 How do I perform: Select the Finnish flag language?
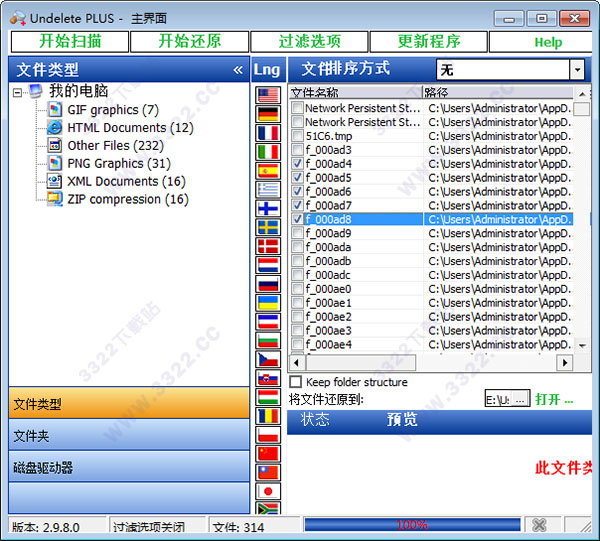tap(268, 208)
